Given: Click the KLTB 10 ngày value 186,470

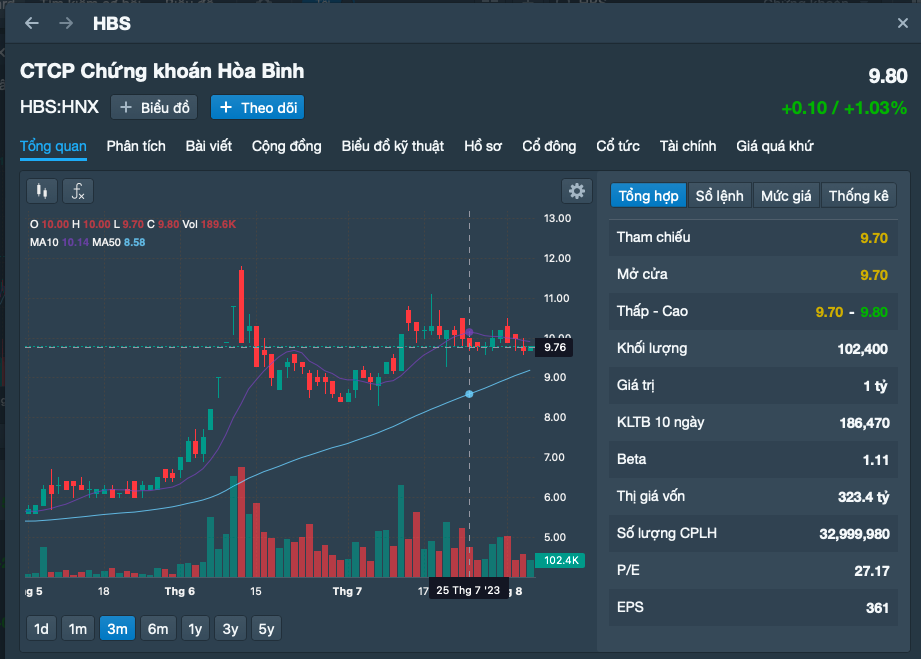Looking at the screenshot, I should pos(864,423).
